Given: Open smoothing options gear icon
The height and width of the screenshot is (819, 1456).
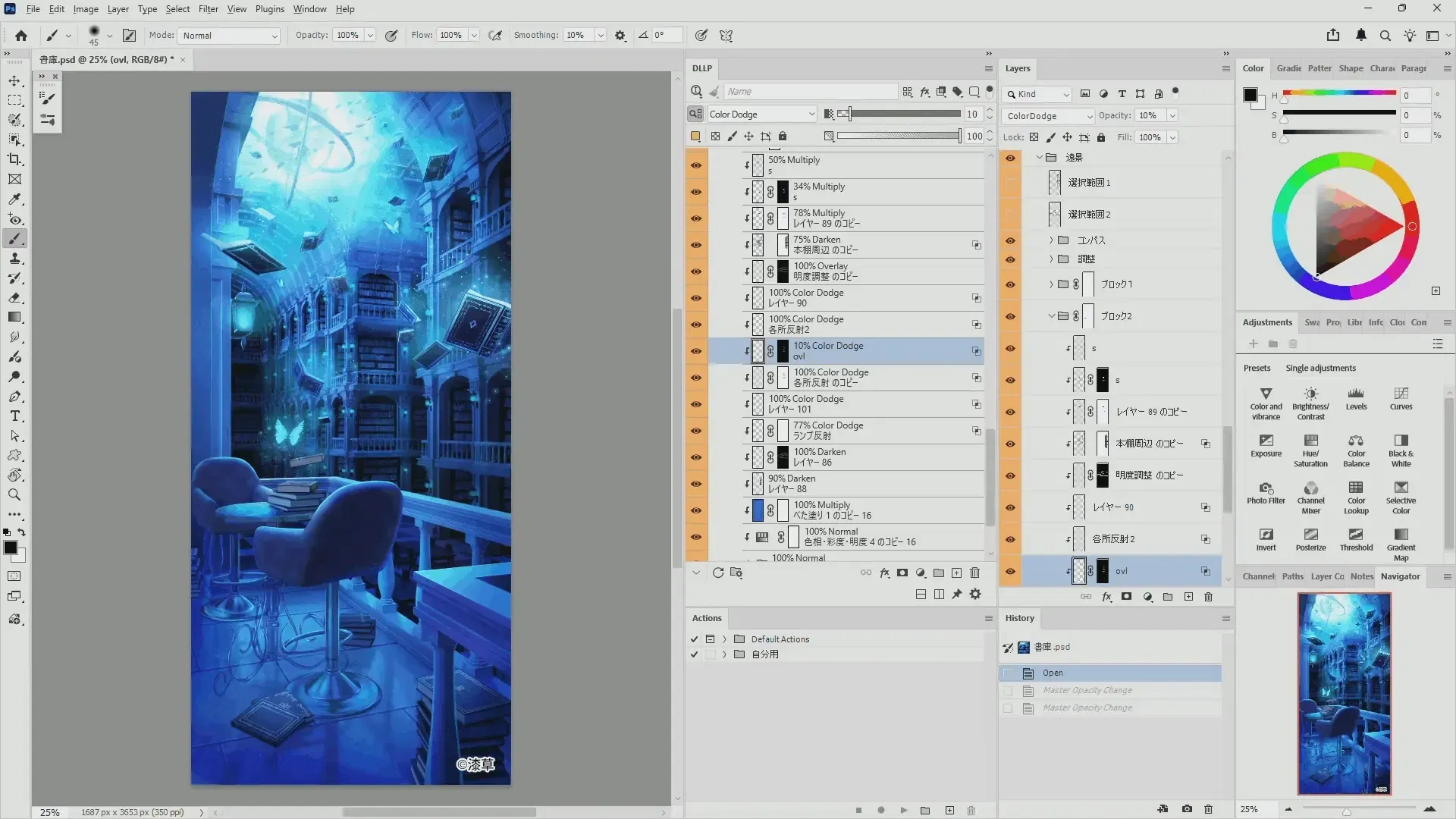Looking at the screenshot, I should tap(620, 36).
